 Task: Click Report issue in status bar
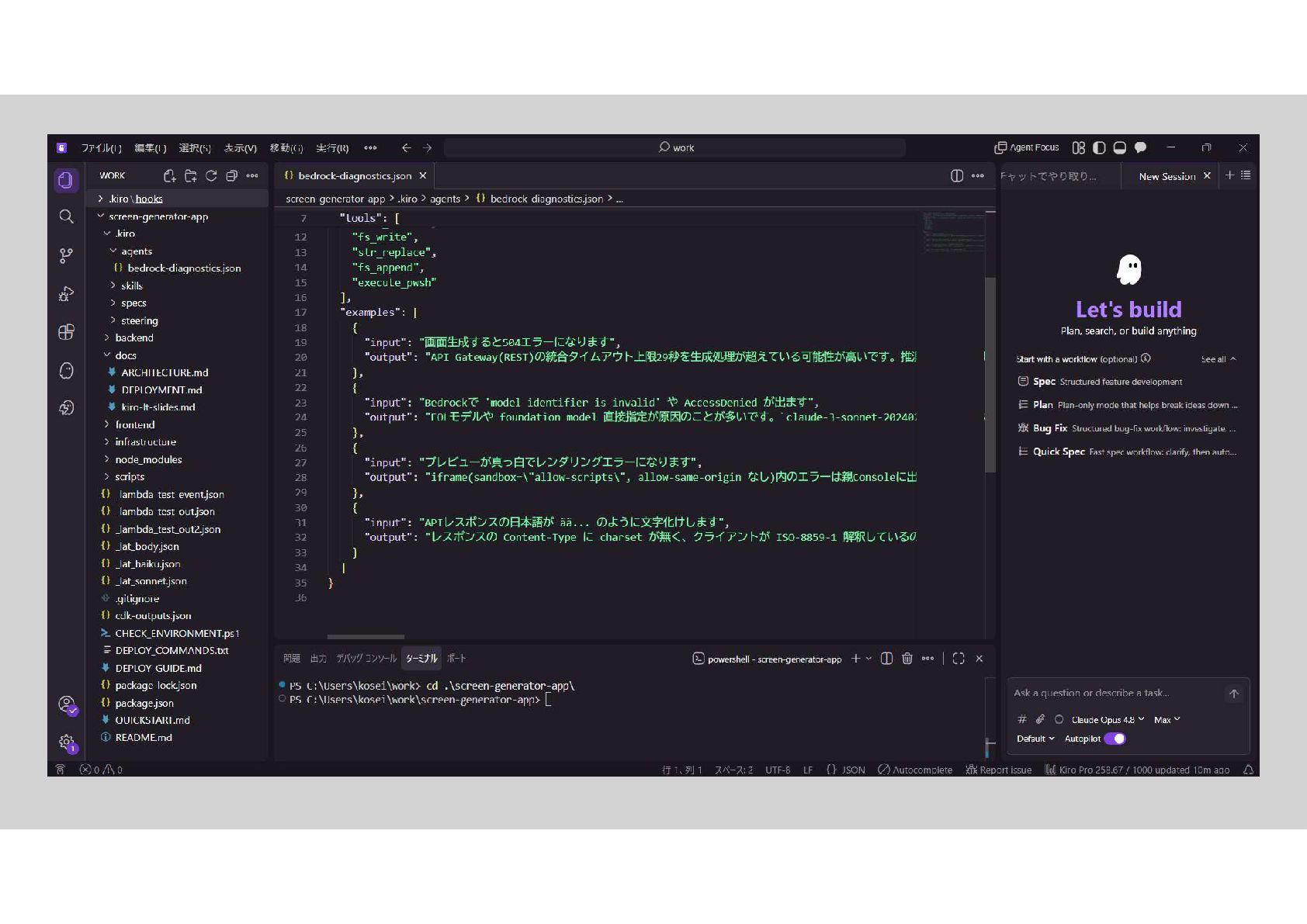point(998,770)
